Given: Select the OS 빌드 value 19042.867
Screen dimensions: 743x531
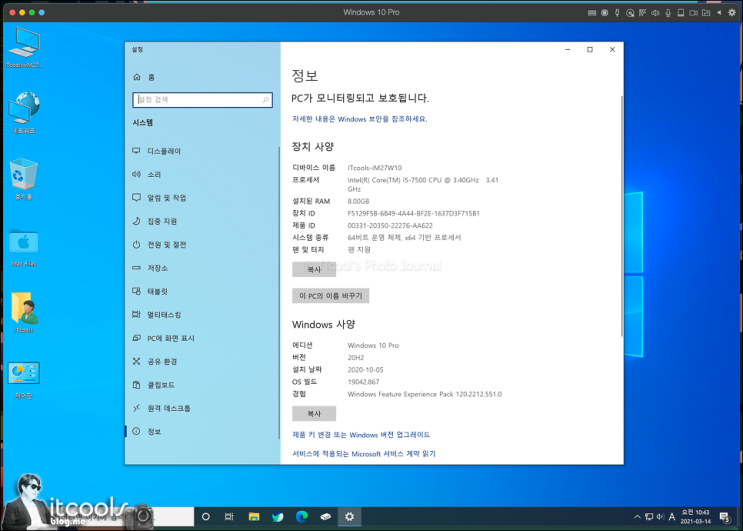Looking at the screenshot, I should [x=363, y=382].
